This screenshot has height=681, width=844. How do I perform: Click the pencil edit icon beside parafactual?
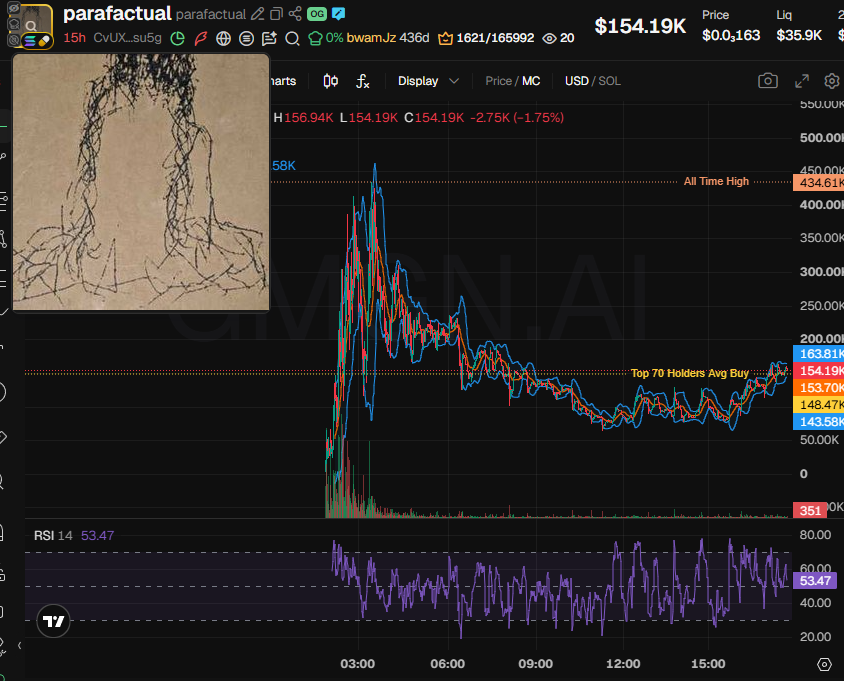click(x=258, y=14)
